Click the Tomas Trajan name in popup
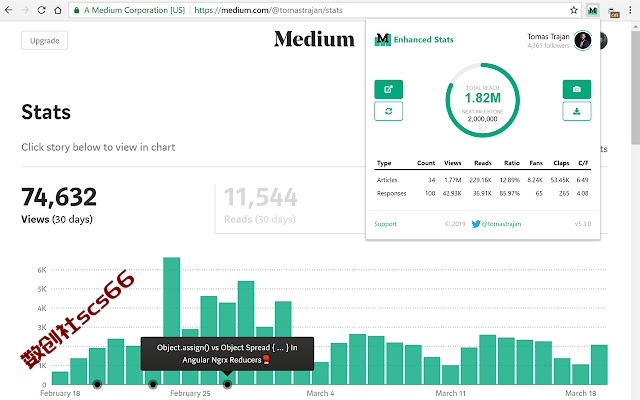 [x=548, y=36]
